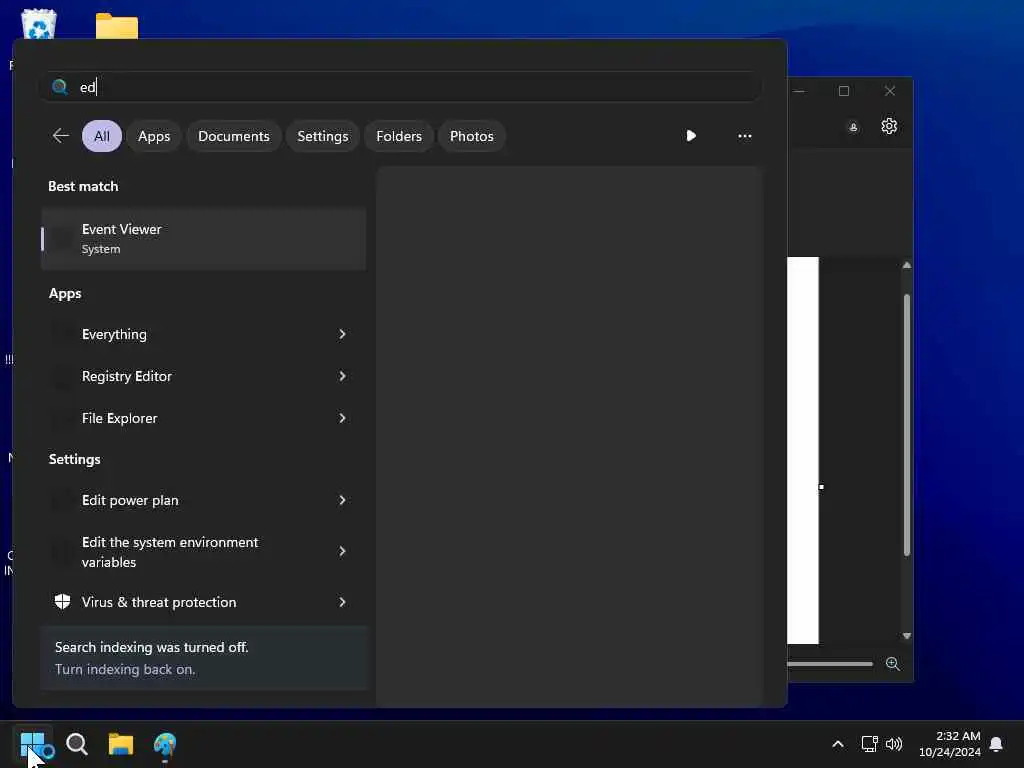
Task: Click vertical scrollbar thumb in background window
Action: point(906,424)
